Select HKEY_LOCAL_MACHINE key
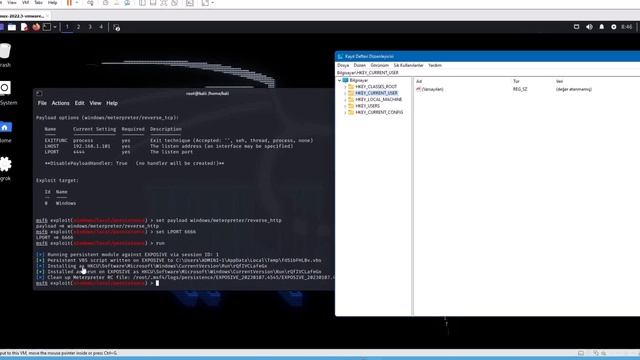Viewport: 640px width, 360px height. [x=378, y=100]
